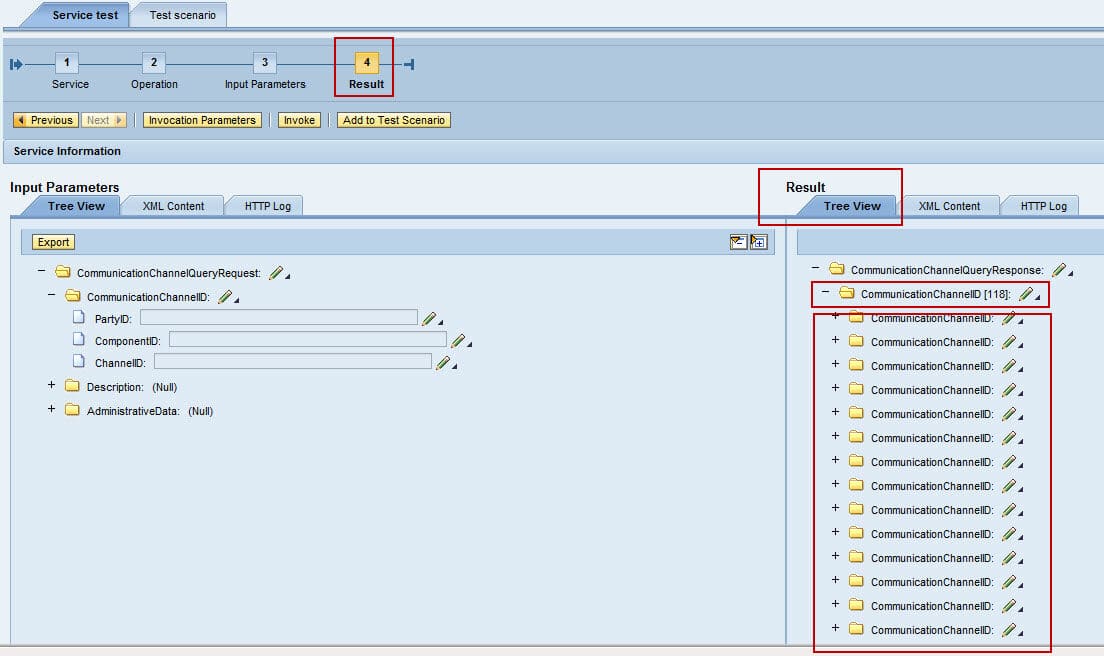The height and width of the screenshot is (656, 1104).
Task: Go to step 3 Input Parameters
Action: (264, 63)
